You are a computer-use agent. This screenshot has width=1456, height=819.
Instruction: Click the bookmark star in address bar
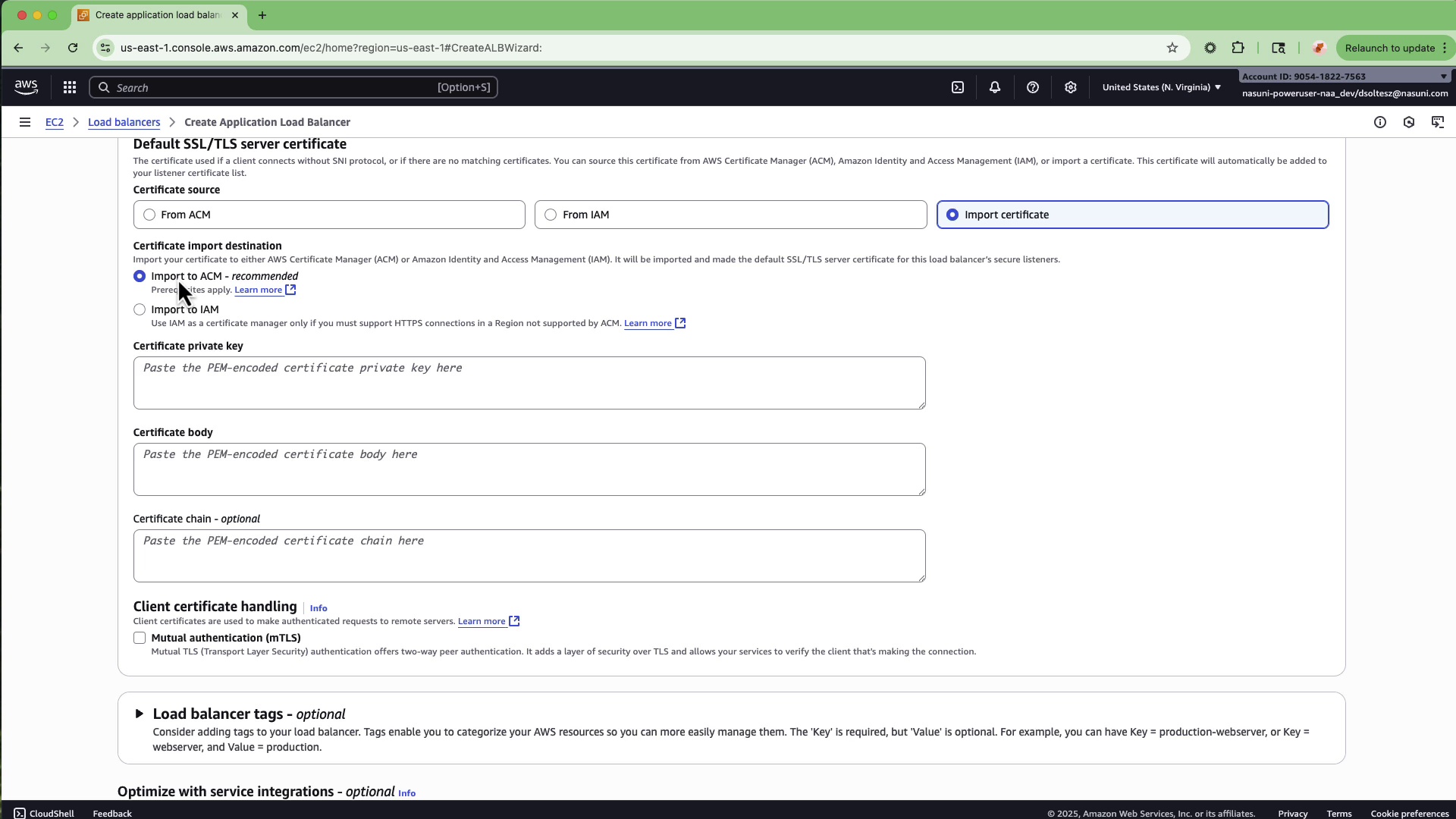(1172, 48)
